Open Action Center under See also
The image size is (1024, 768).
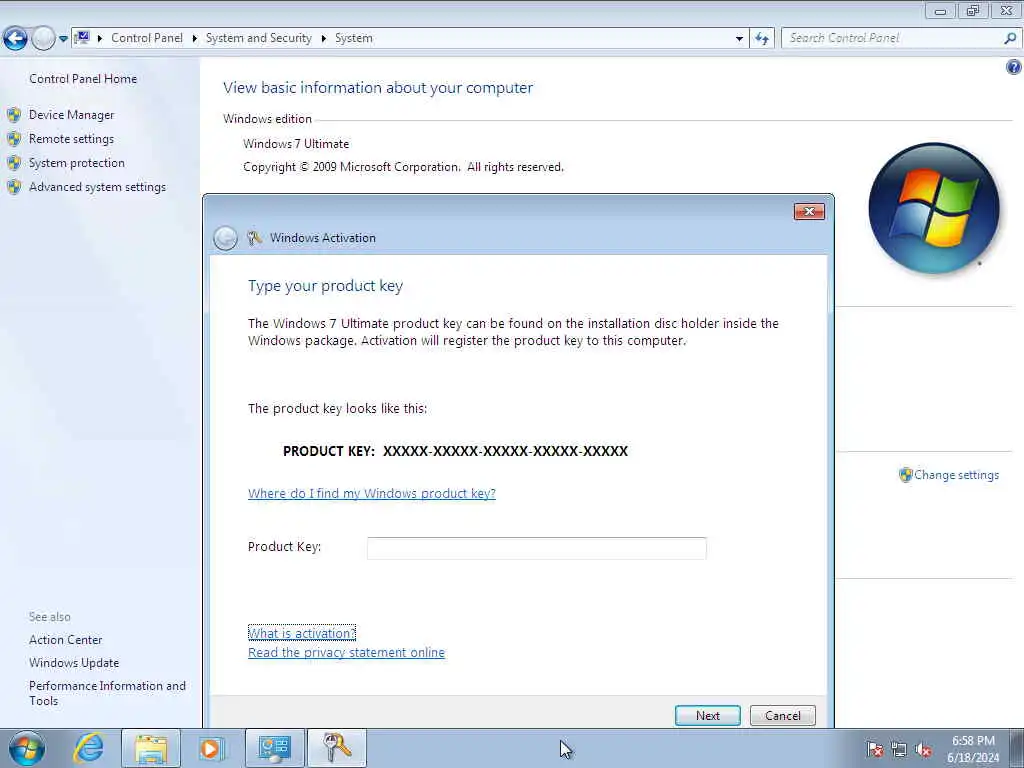point(65,640)
